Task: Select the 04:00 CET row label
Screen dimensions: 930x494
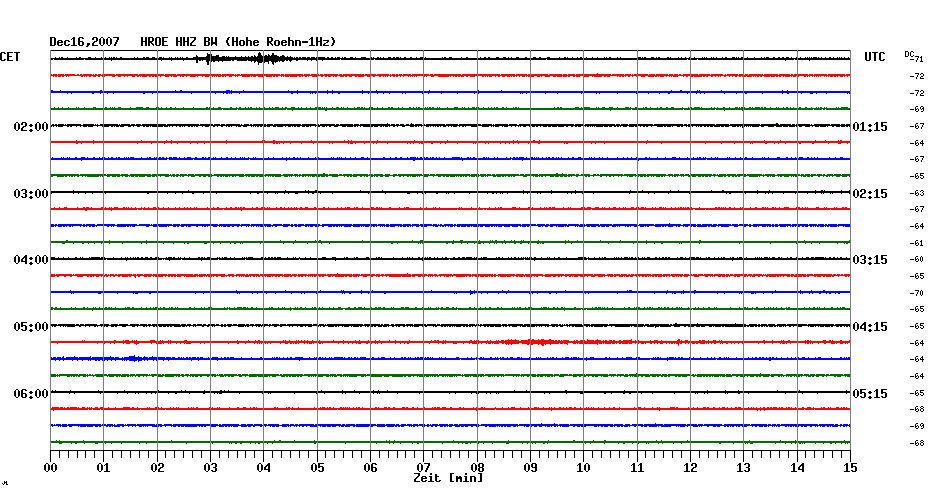Action: click(31, 260)
